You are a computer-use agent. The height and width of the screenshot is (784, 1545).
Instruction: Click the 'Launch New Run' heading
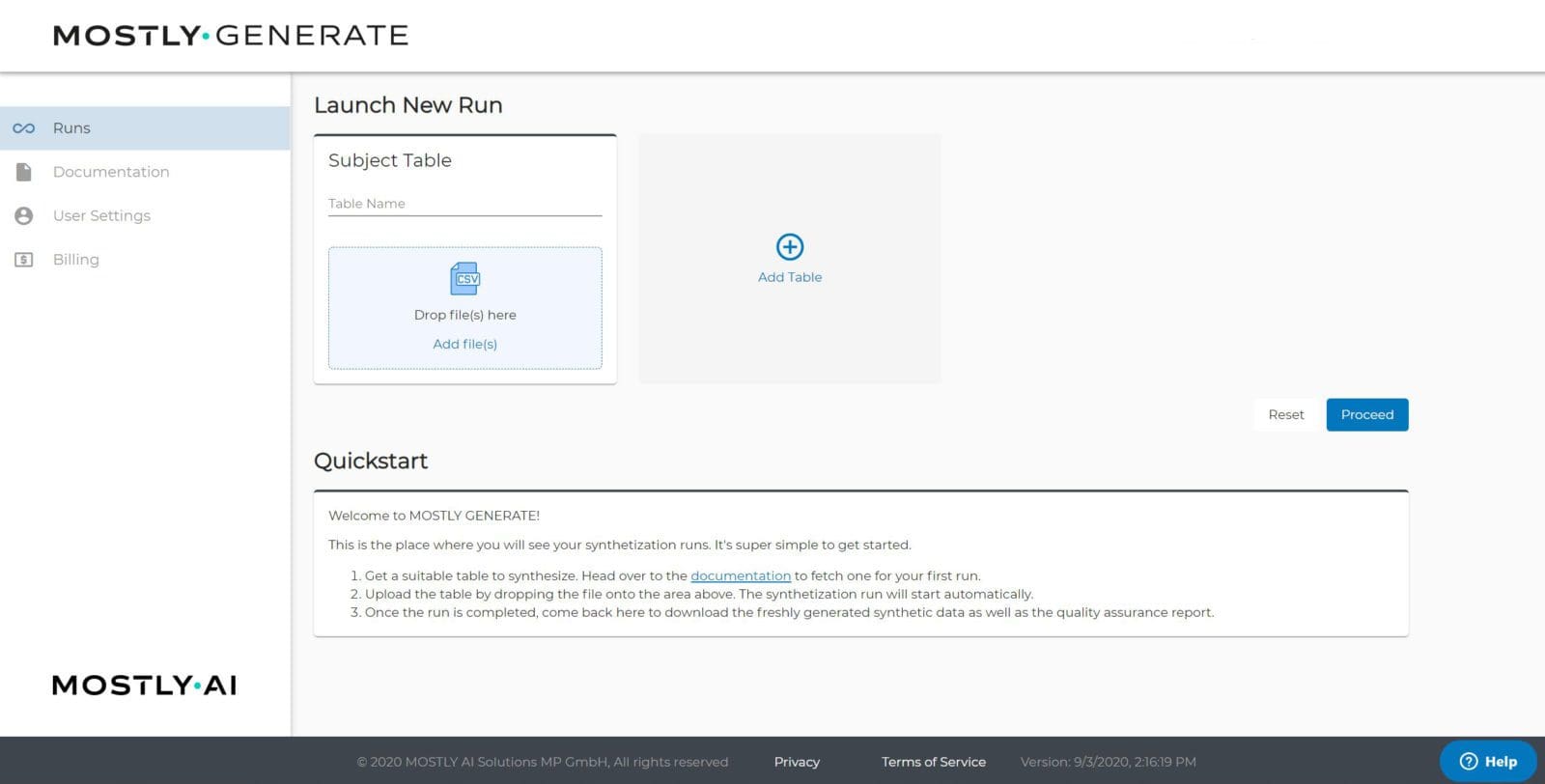click(x=408, y=105)
